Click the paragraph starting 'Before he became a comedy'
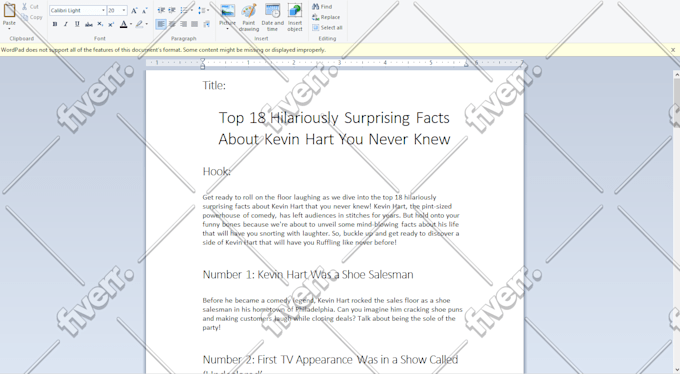Image resolution: width=680 pixels, height=374 pixels. (x=333, y=314)
